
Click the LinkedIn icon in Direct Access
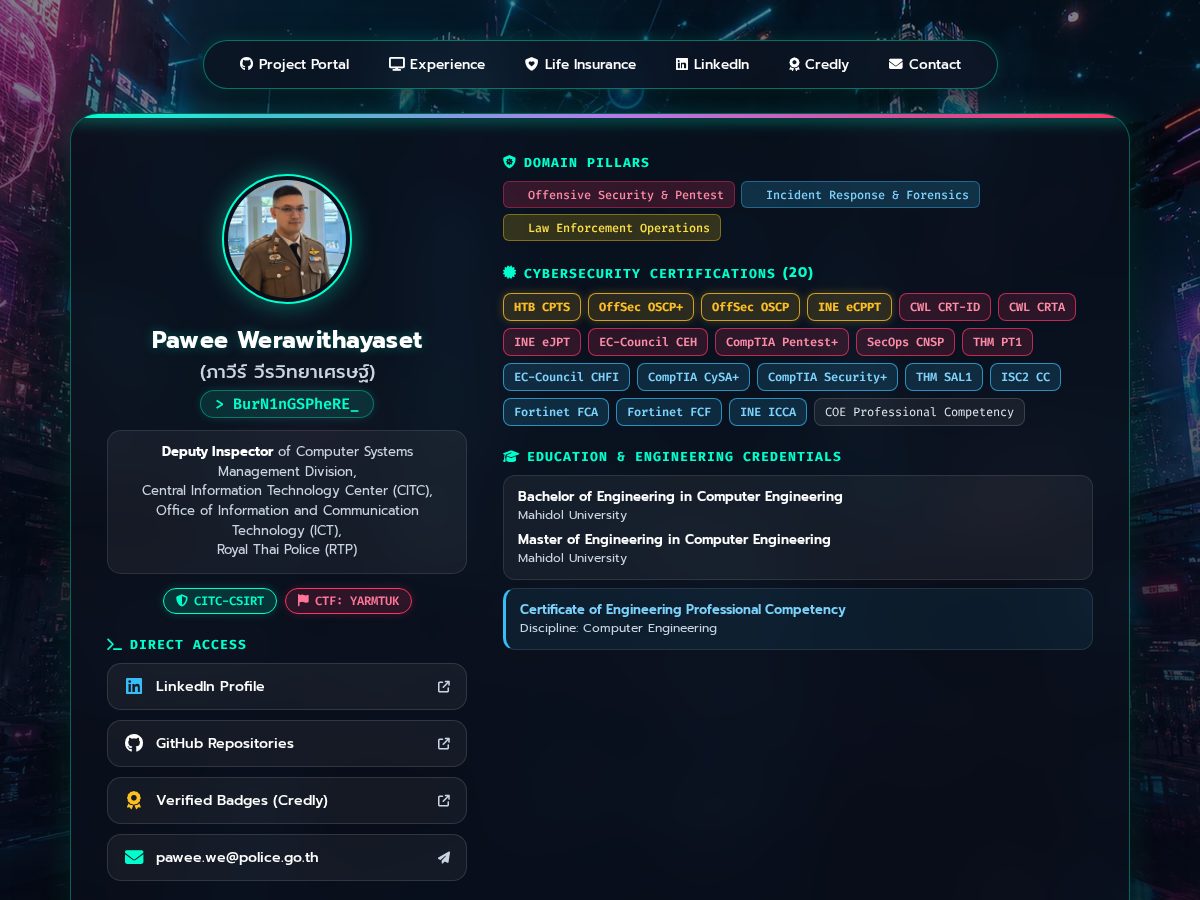pos(134,686)
